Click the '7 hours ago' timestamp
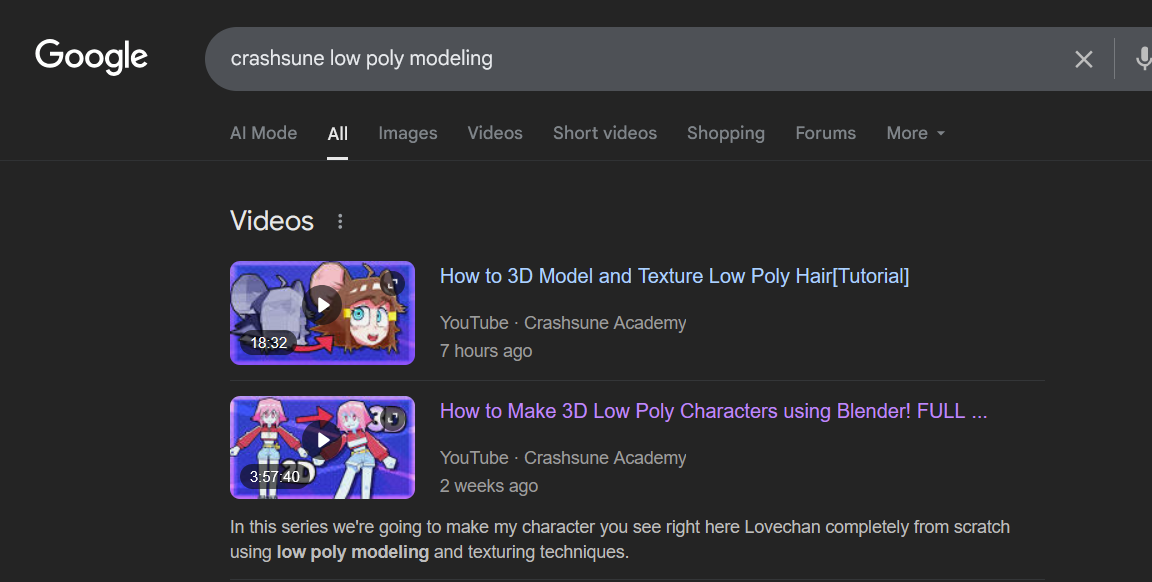 486,351
